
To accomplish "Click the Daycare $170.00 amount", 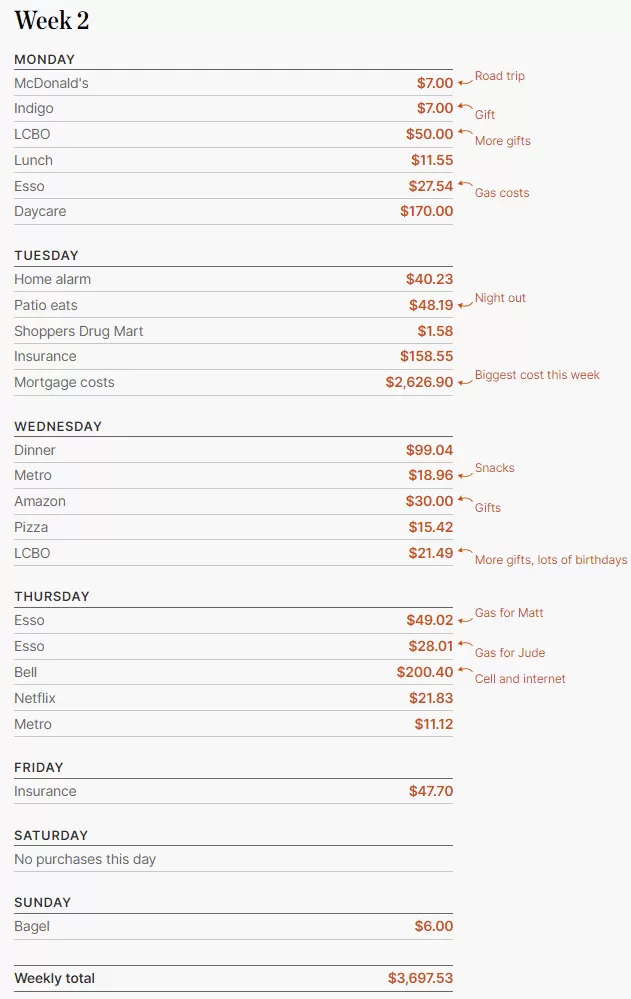I will pos(426,211).
